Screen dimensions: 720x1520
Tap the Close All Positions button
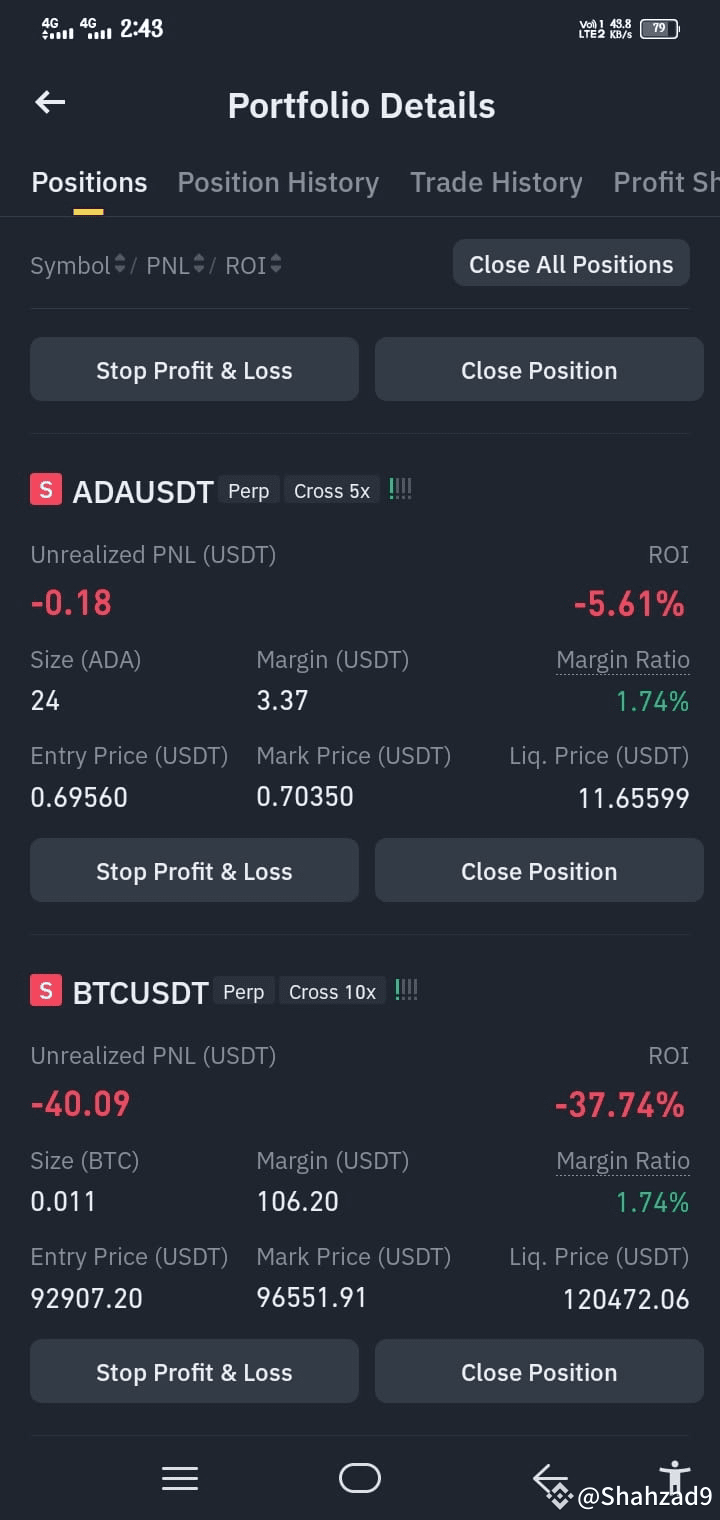point(571,264)
